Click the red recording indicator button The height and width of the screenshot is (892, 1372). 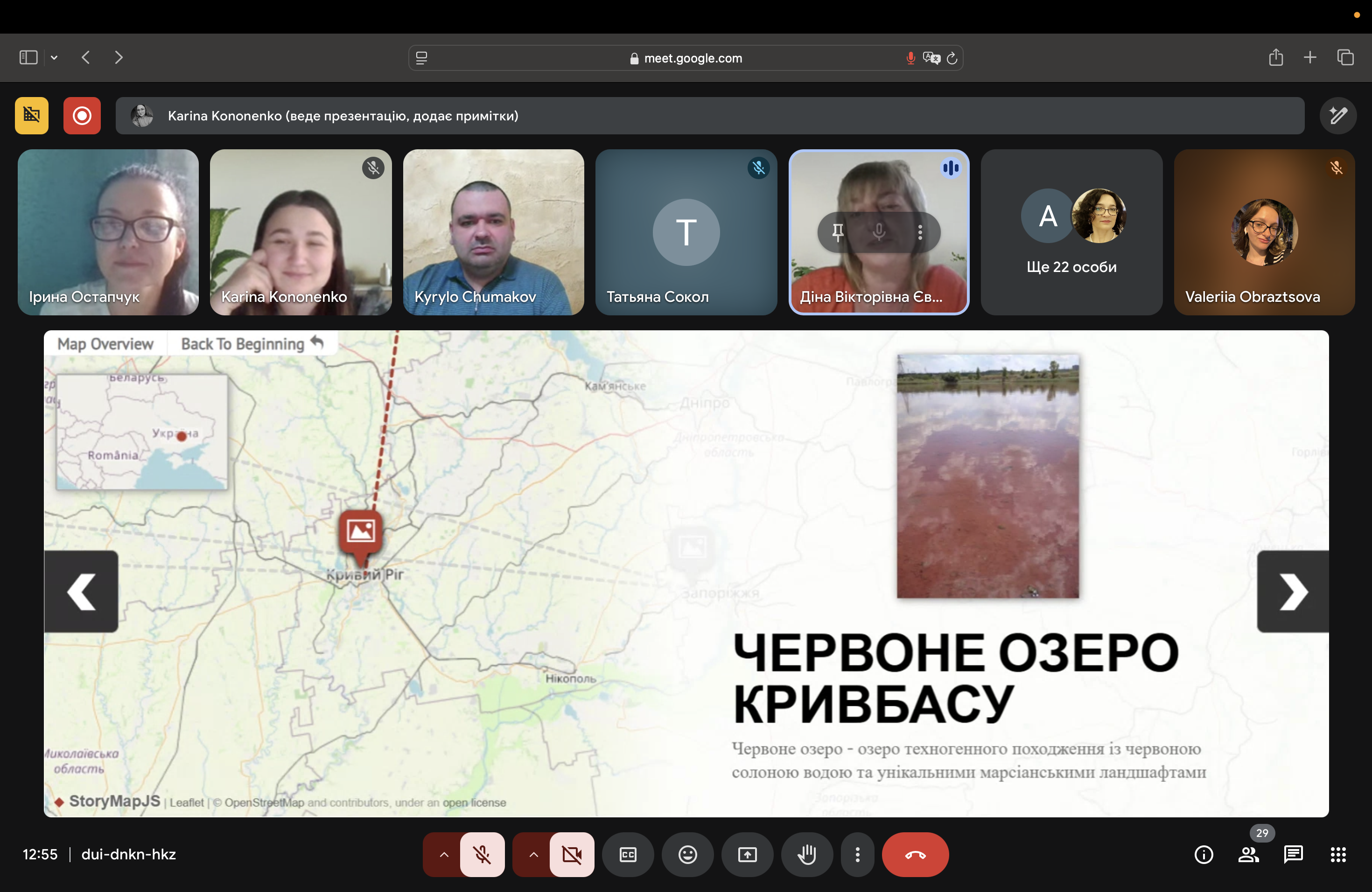pos(82,116)
